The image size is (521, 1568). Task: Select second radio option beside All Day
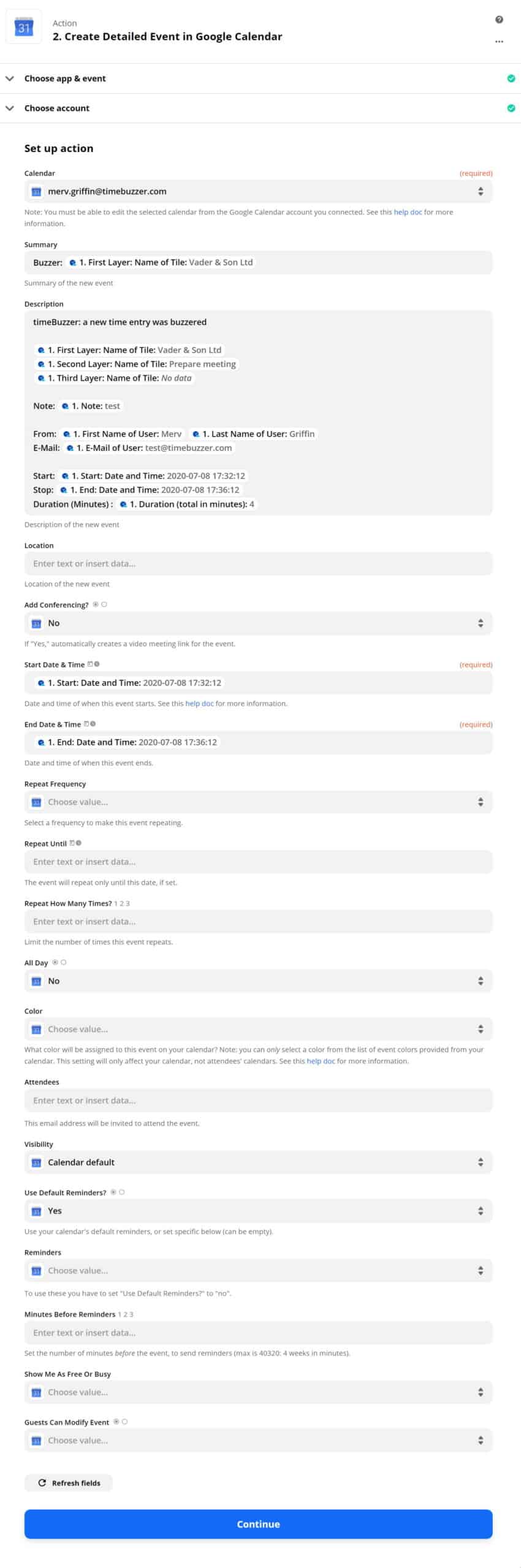(64, 962)
